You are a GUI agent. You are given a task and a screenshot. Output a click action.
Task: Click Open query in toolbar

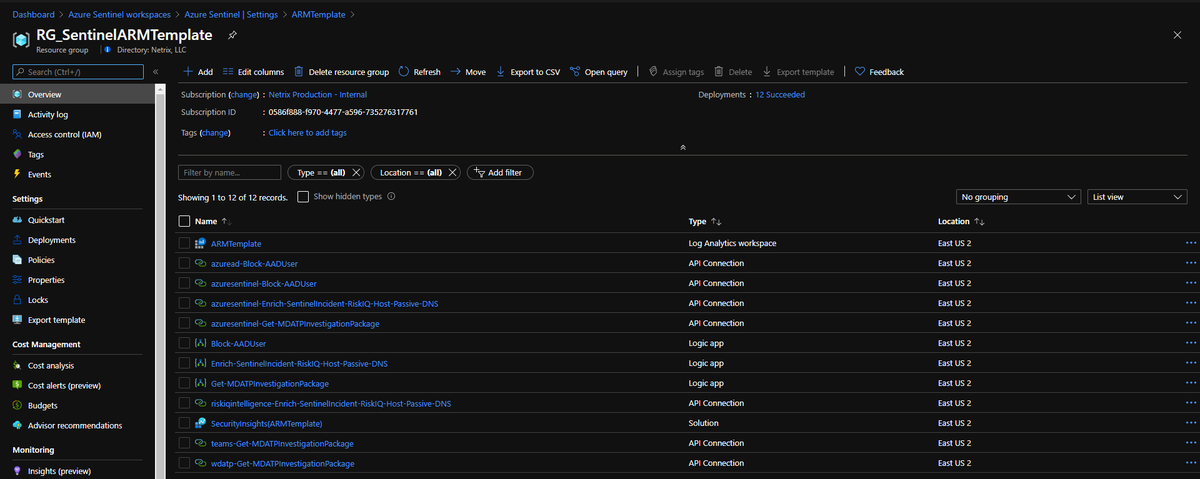(599, 72)
